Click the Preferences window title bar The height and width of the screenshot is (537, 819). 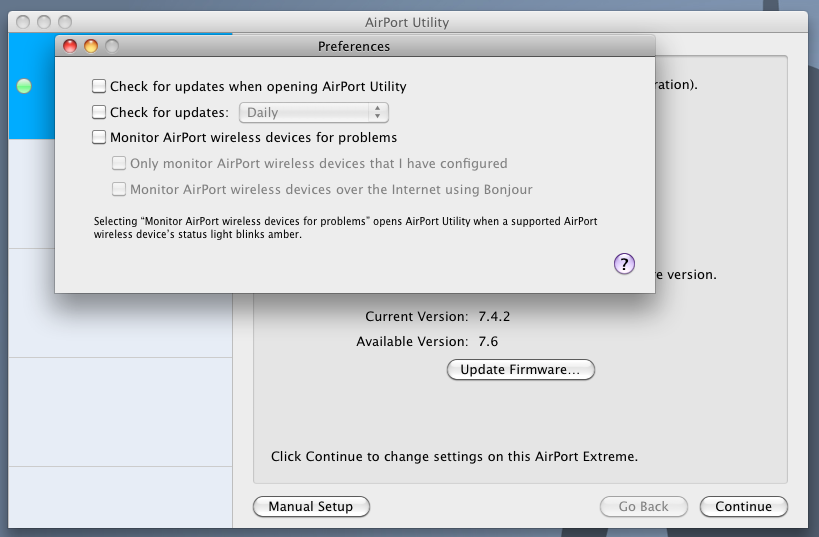[x=354, y=46]
